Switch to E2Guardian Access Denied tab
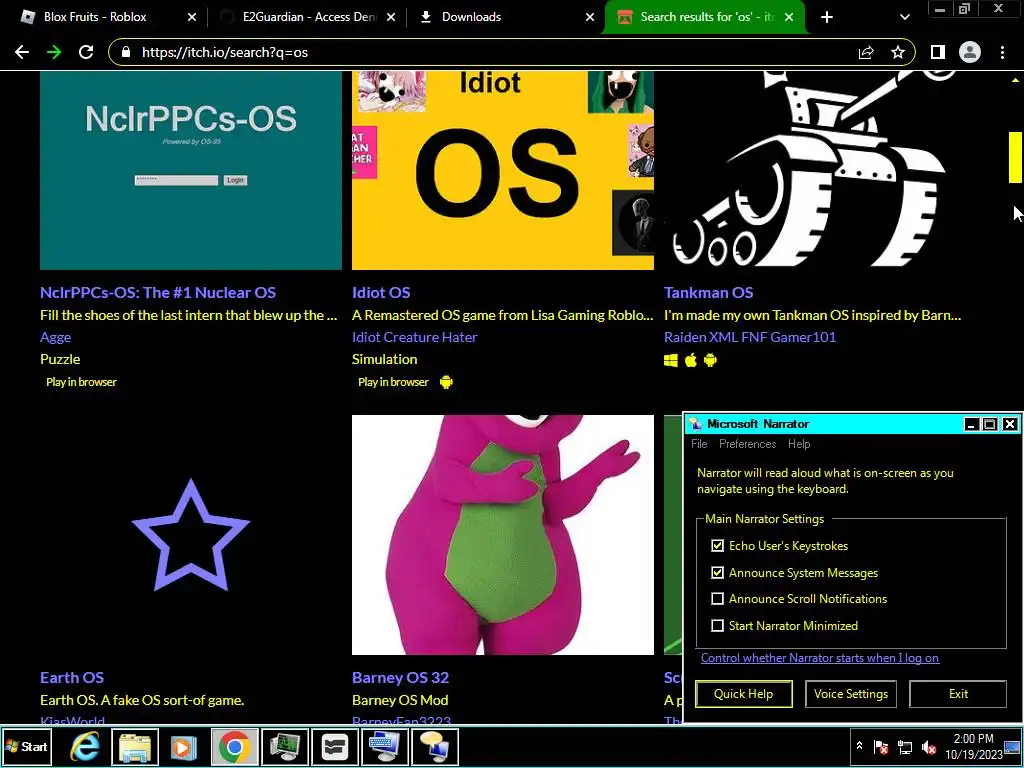 click(310, 17)
